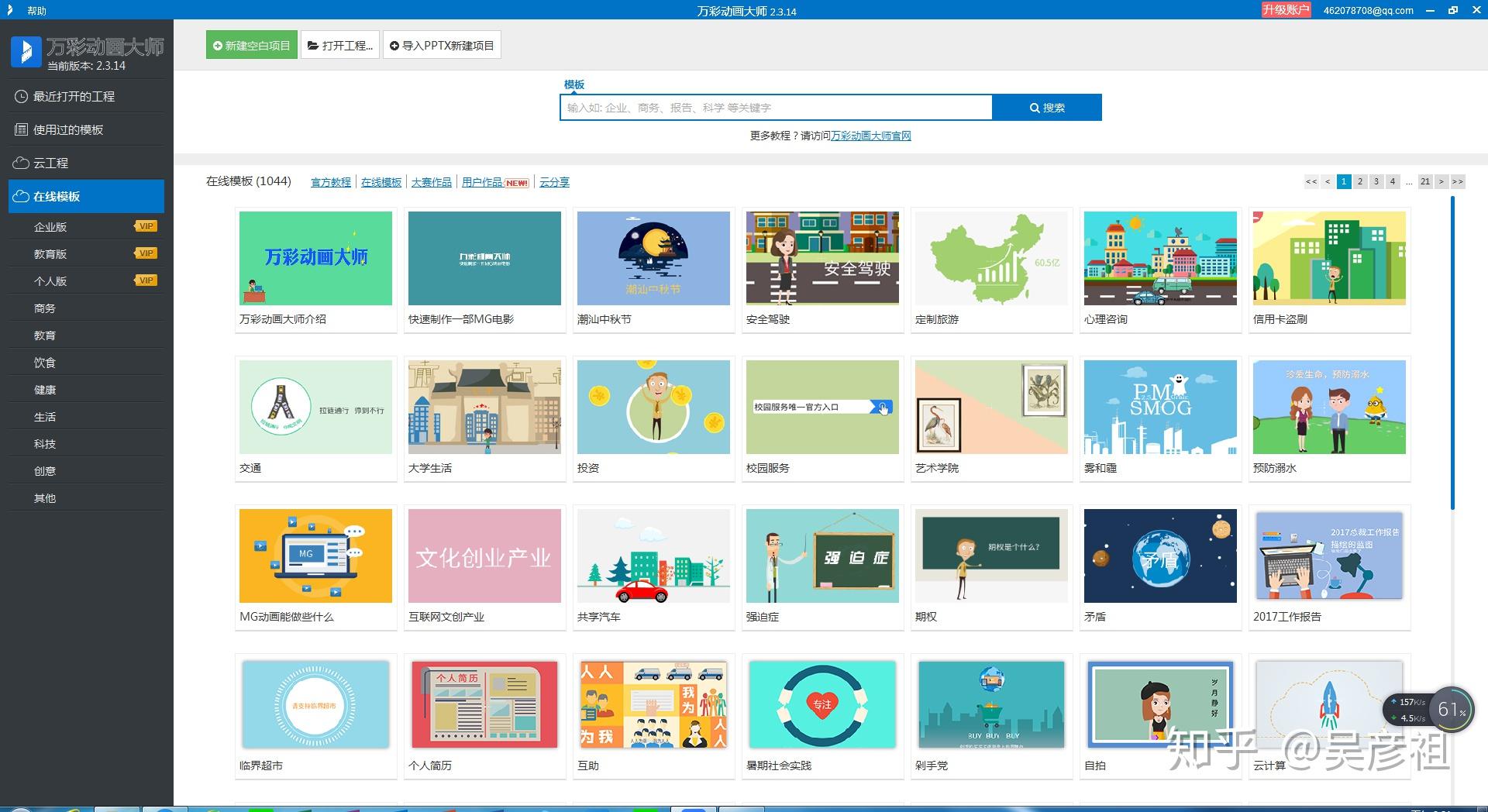Open the MG动画能做些什么 template thumbnail
The image size is (1488, 812).
click(315, 556)
